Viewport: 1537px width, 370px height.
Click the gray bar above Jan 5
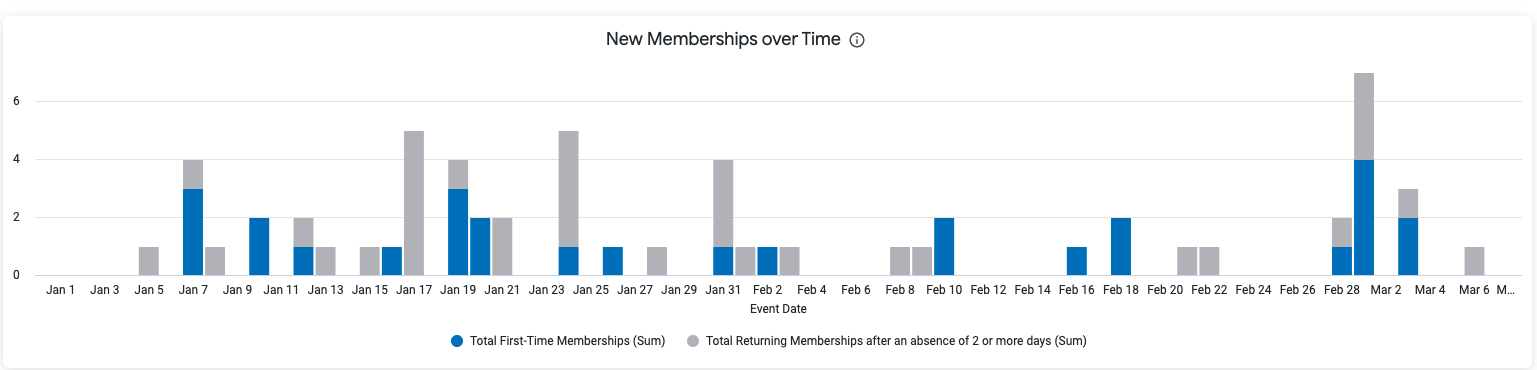pyautogui.click(x=149, y=261)
